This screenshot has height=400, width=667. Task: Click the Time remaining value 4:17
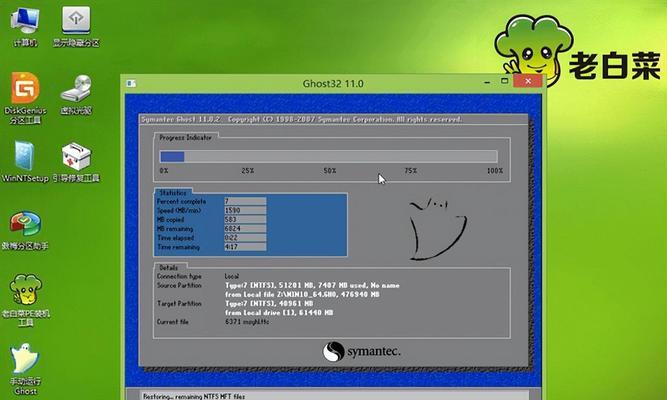coord(245,247)
